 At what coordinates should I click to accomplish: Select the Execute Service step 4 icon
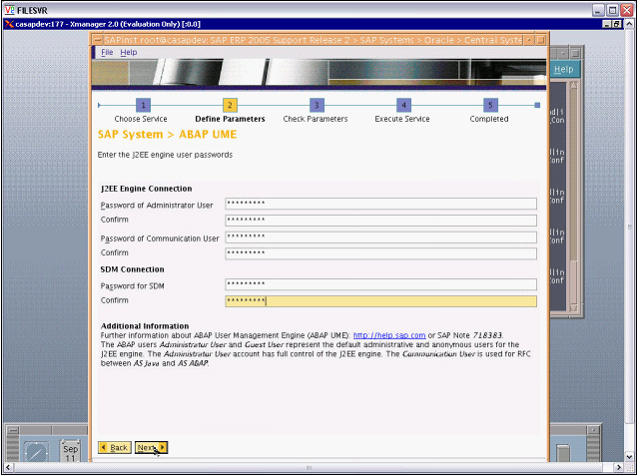403,104
